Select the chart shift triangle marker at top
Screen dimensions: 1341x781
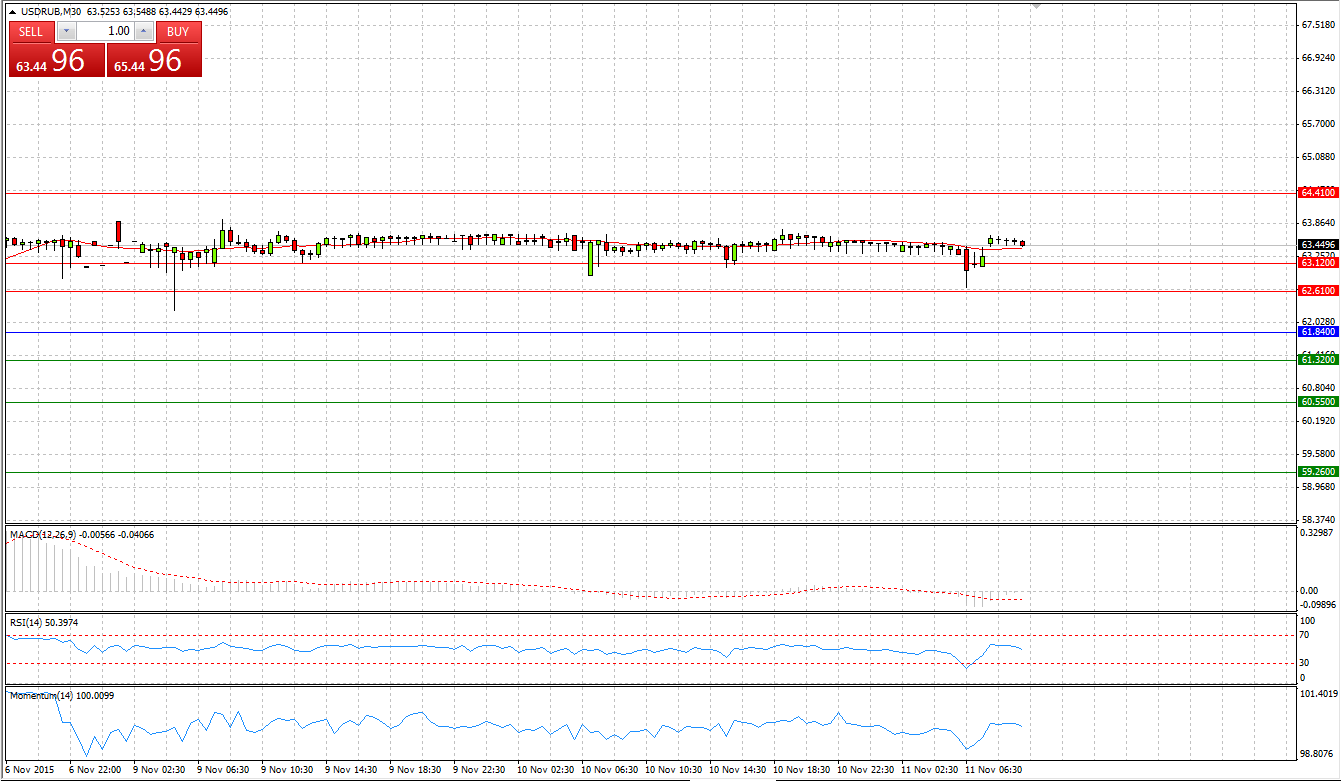click(x=1036, y=6)
